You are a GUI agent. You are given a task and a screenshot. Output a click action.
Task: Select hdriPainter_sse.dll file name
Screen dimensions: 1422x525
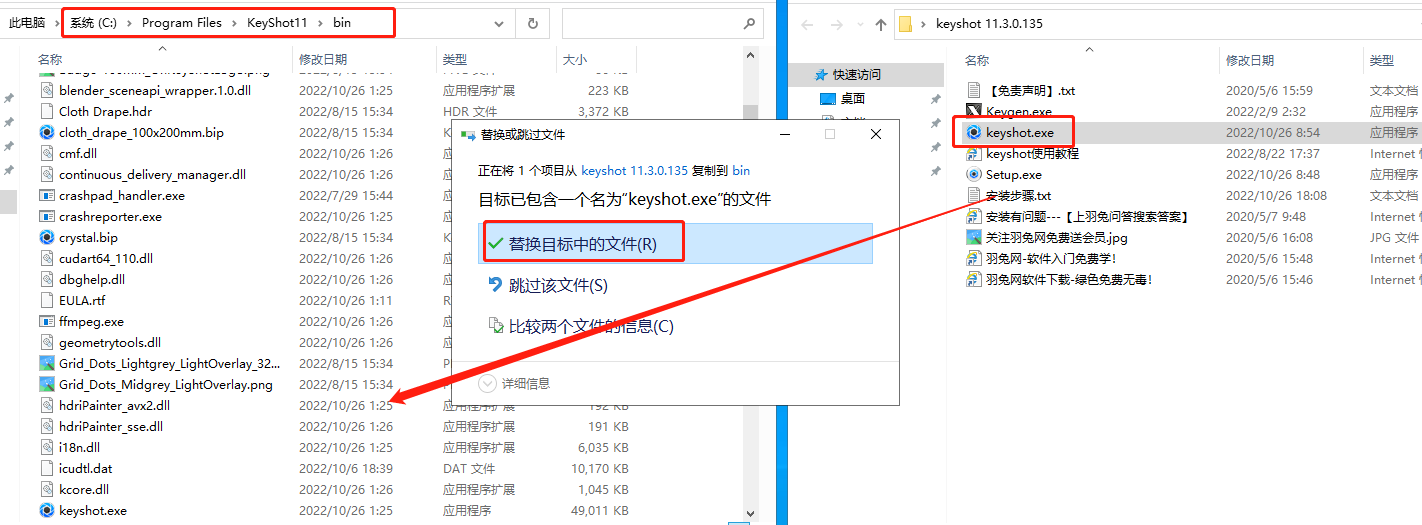click(111, 426)
